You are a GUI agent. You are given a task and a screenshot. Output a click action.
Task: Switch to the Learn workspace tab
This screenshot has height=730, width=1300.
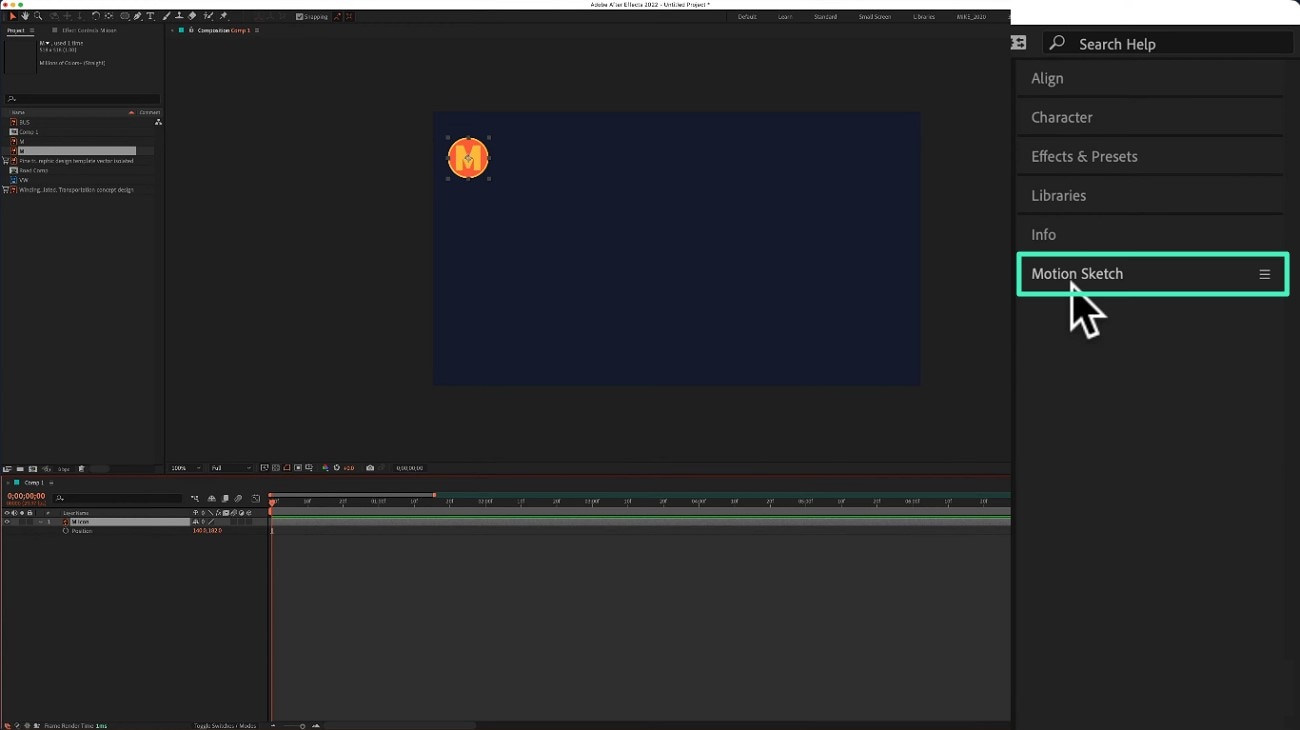tap(785, 16)
